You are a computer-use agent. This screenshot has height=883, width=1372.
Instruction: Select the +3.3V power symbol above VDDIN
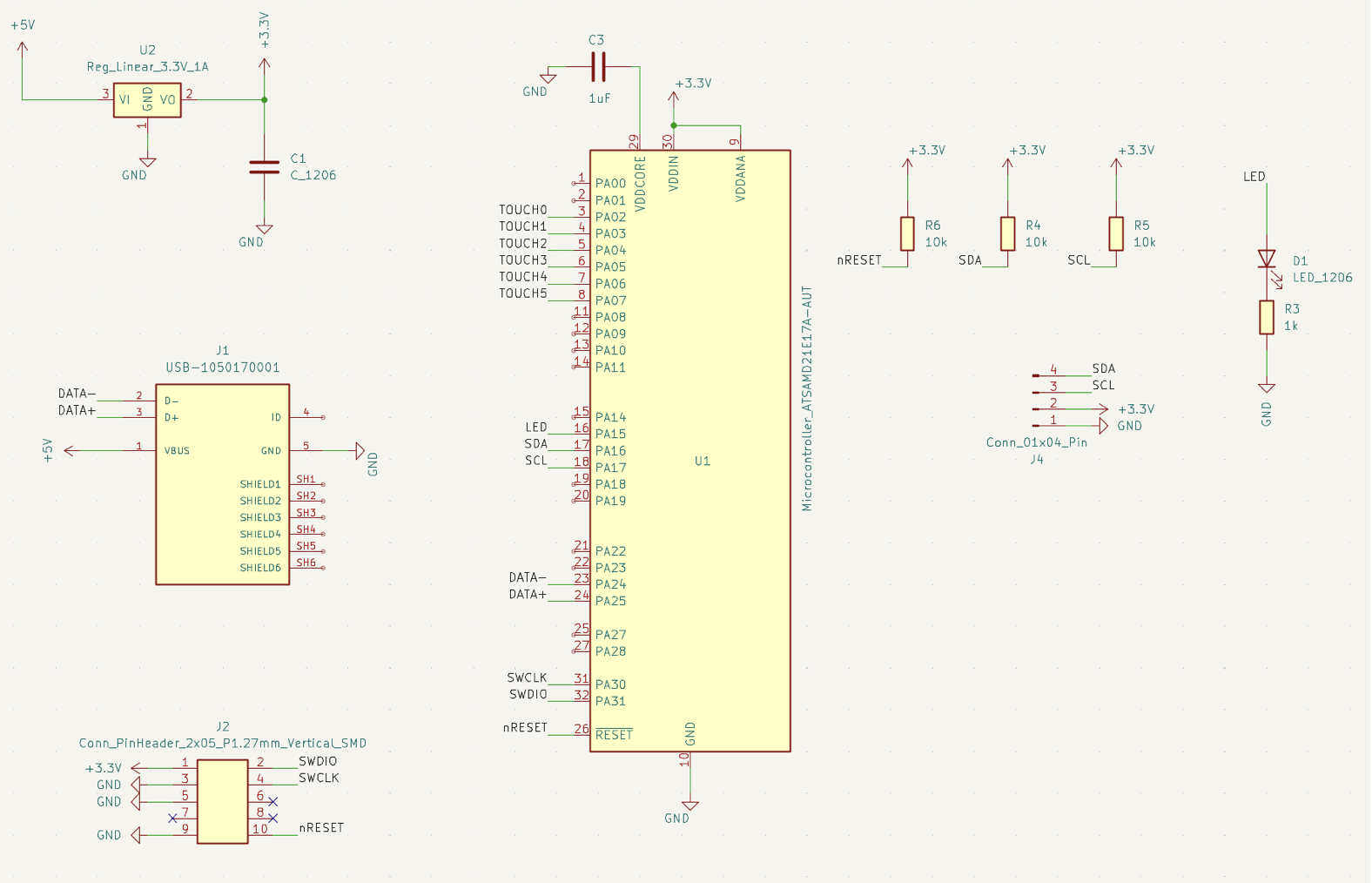(674, 96)
